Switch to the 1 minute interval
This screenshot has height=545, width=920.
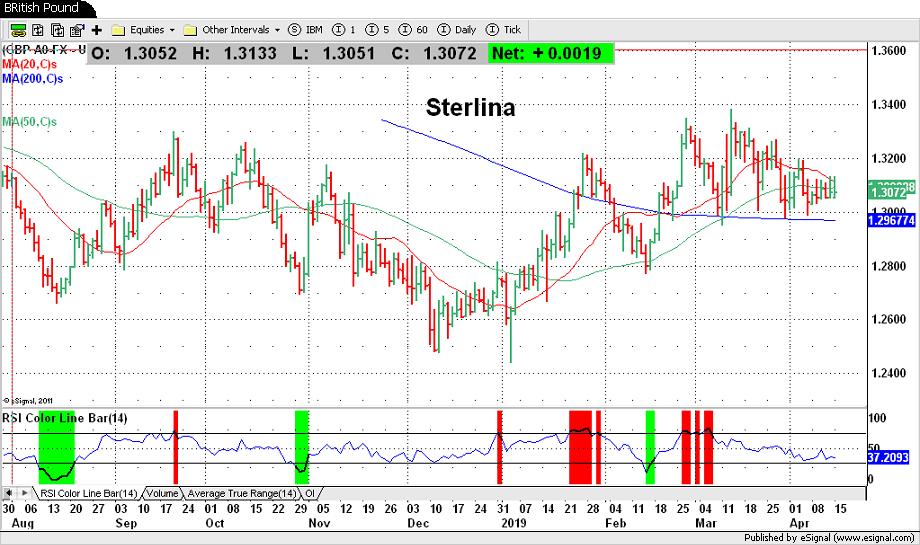tap(344, 30)
